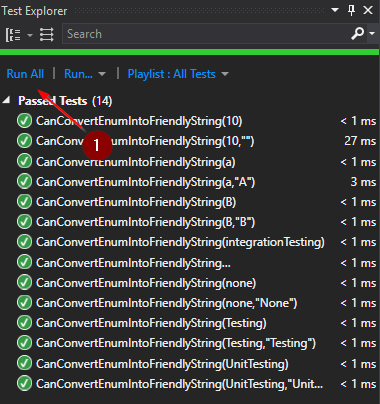This screenshot has height=404, width=380.
Task: Click the Run All link
Action: pos(25,74)
